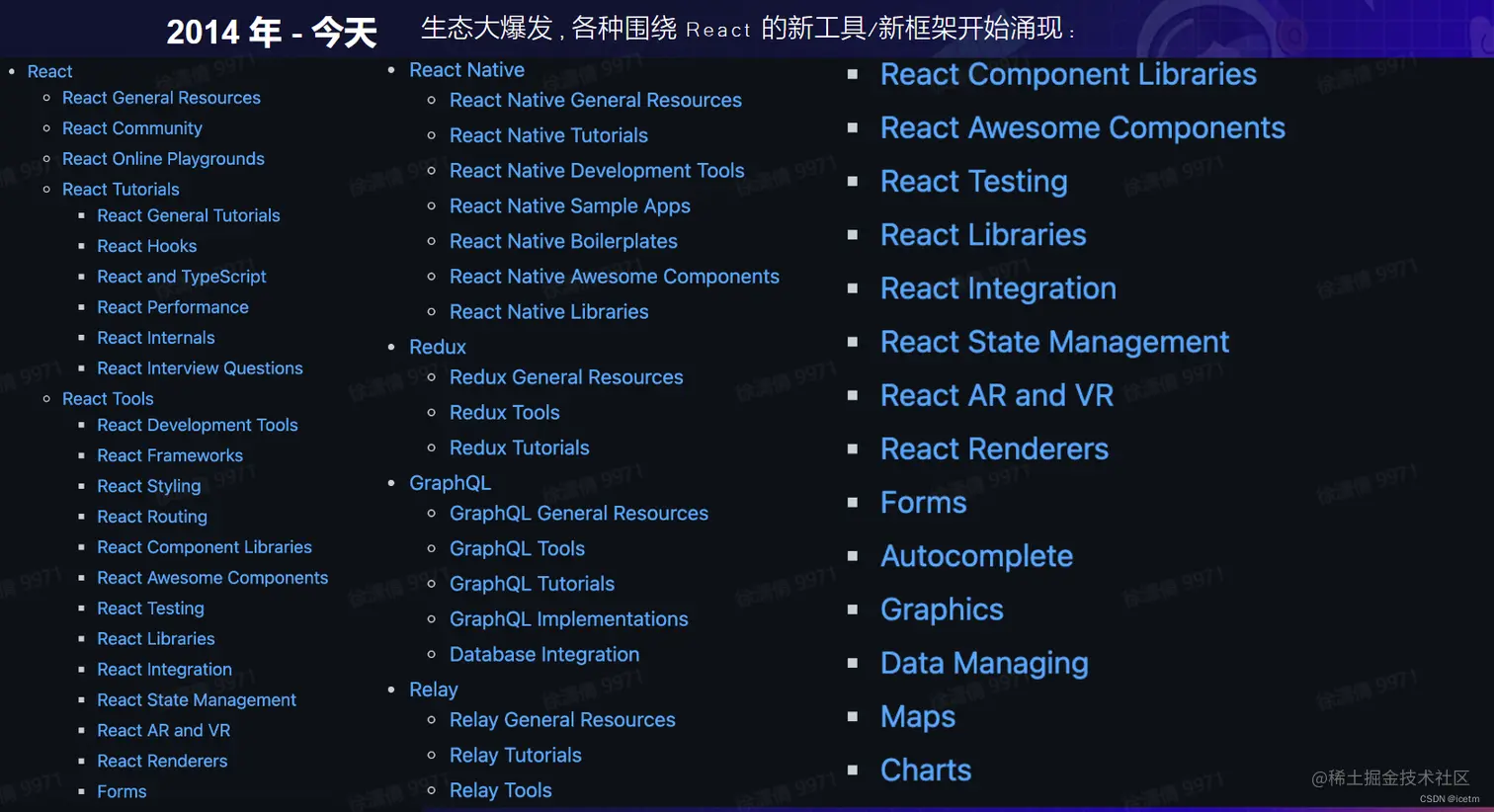Open React Native Sample Apps
1494x812 pixels.
[x=570, y=205]
